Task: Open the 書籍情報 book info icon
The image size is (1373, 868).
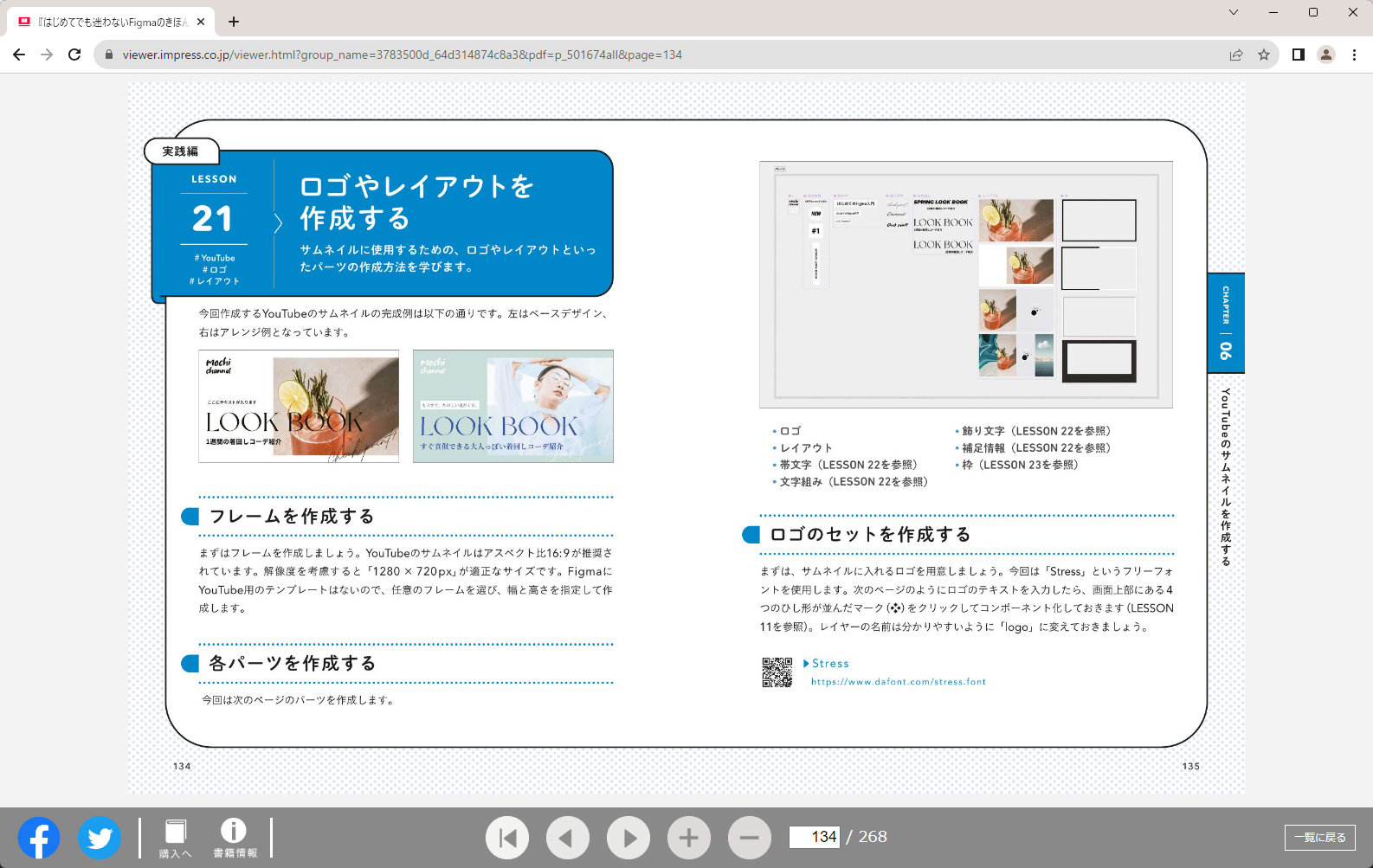Action: coord(235,838)
